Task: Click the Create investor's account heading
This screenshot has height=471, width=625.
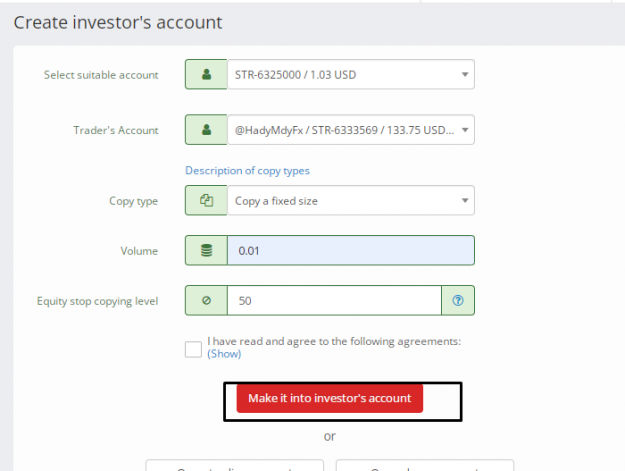Action: click(x=118, y=22)
